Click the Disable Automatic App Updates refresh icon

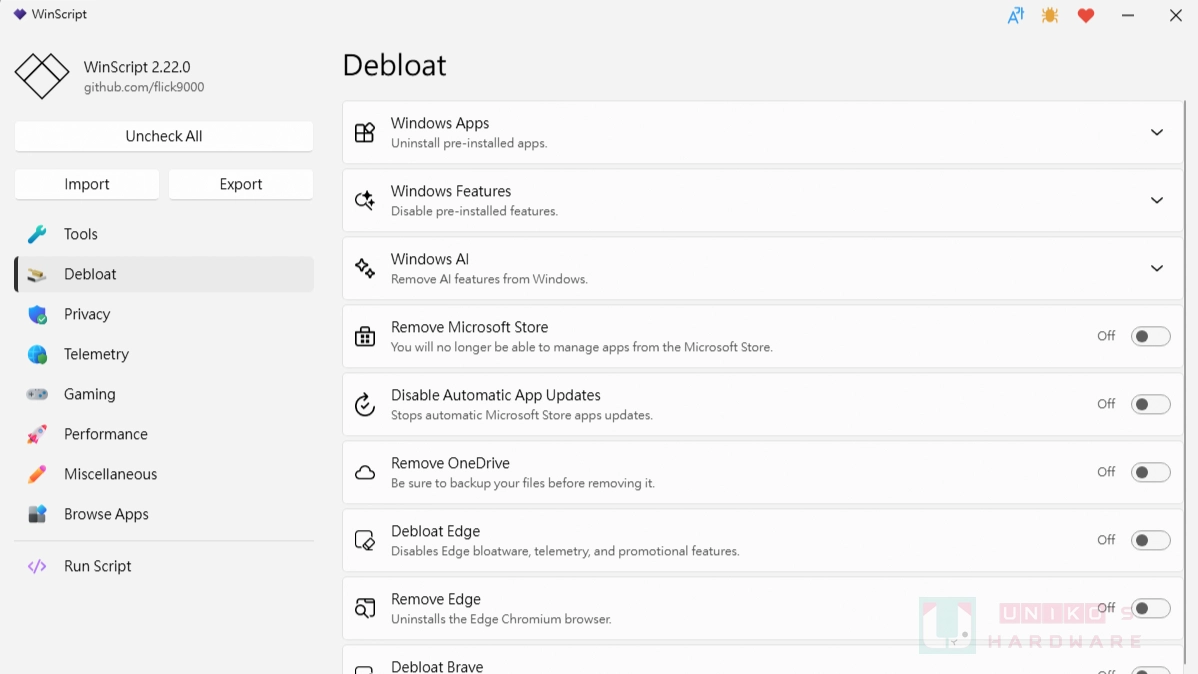(x=364, y=404)
